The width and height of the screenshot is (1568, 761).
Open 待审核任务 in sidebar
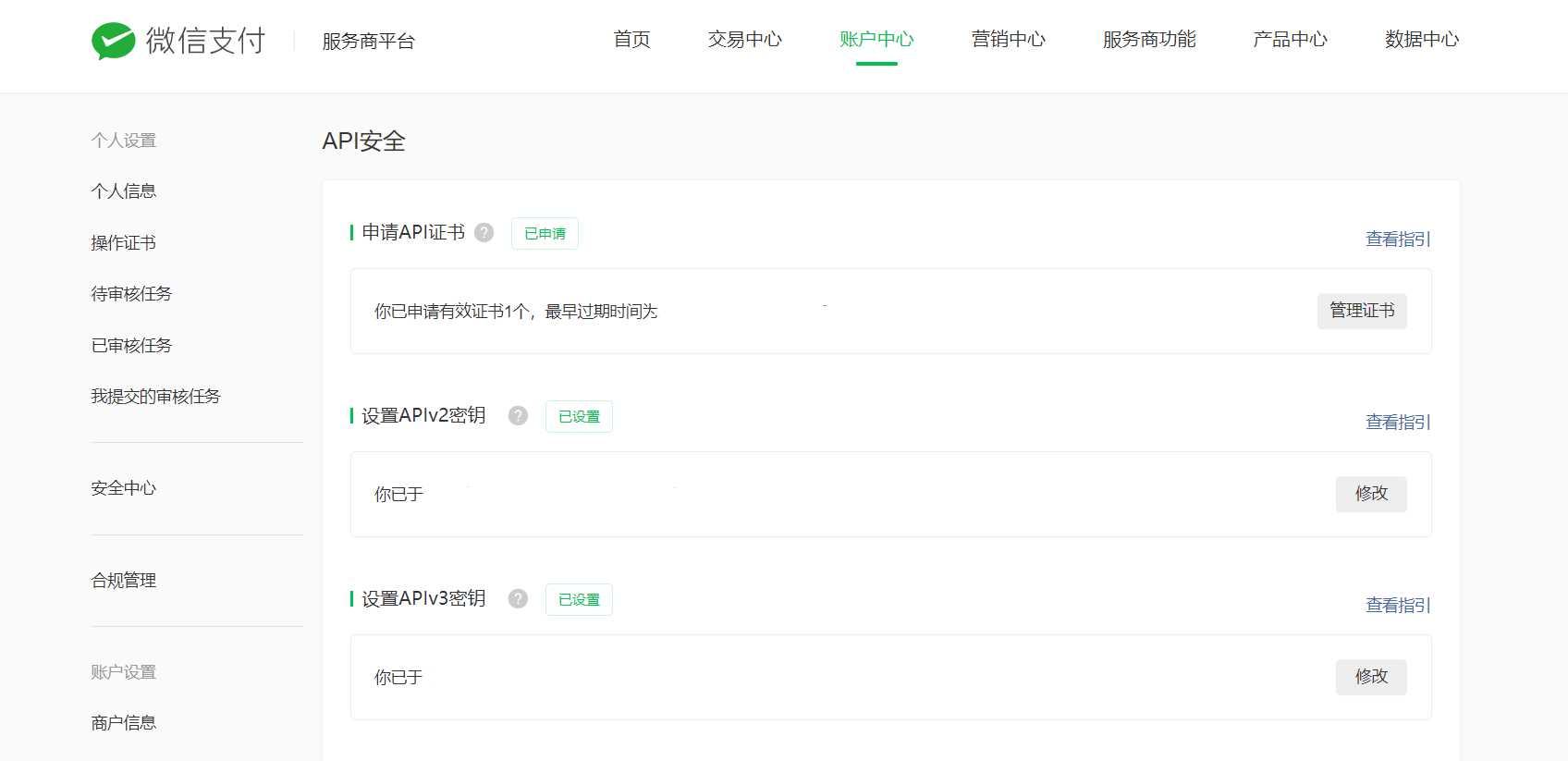click(x=131, y=294)
